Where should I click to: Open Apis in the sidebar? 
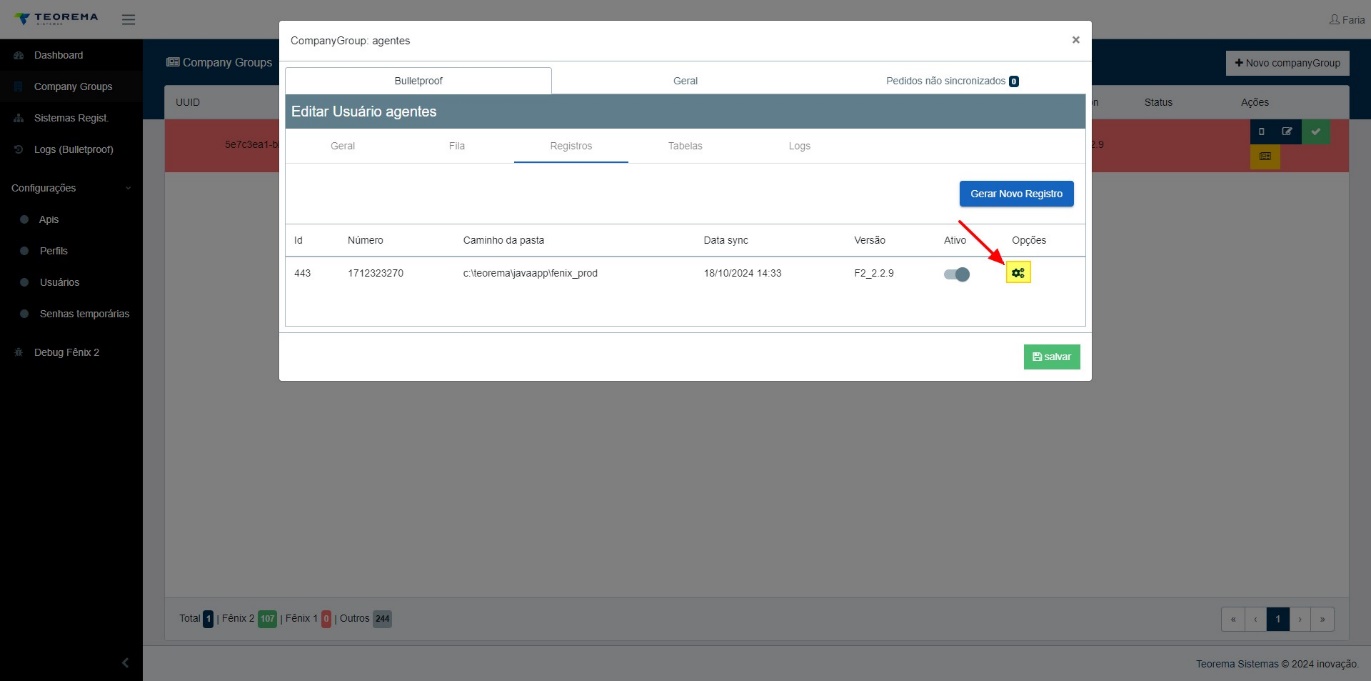(49, 220)
